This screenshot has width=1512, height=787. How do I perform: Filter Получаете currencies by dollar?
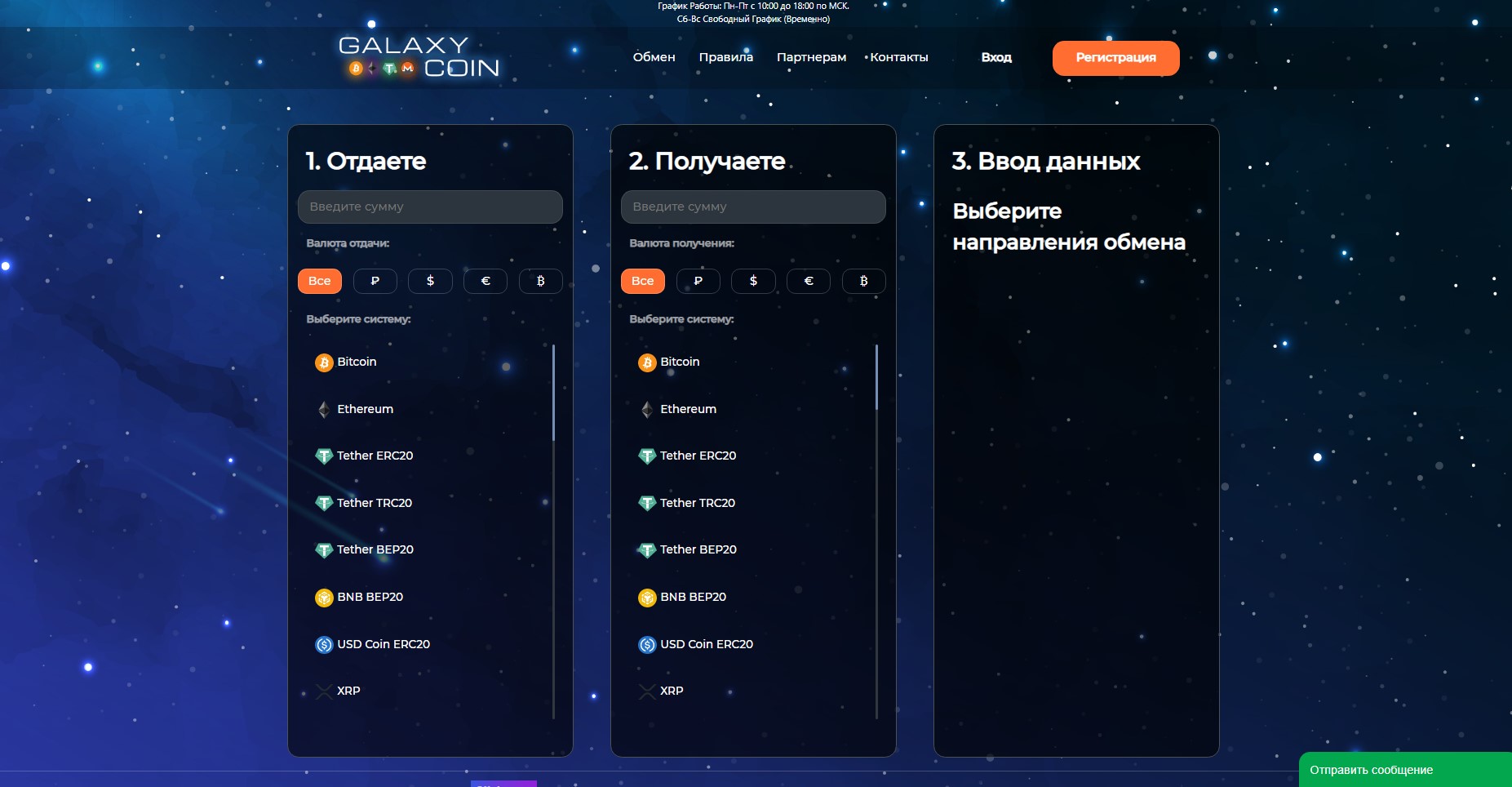tap(753, 281)
